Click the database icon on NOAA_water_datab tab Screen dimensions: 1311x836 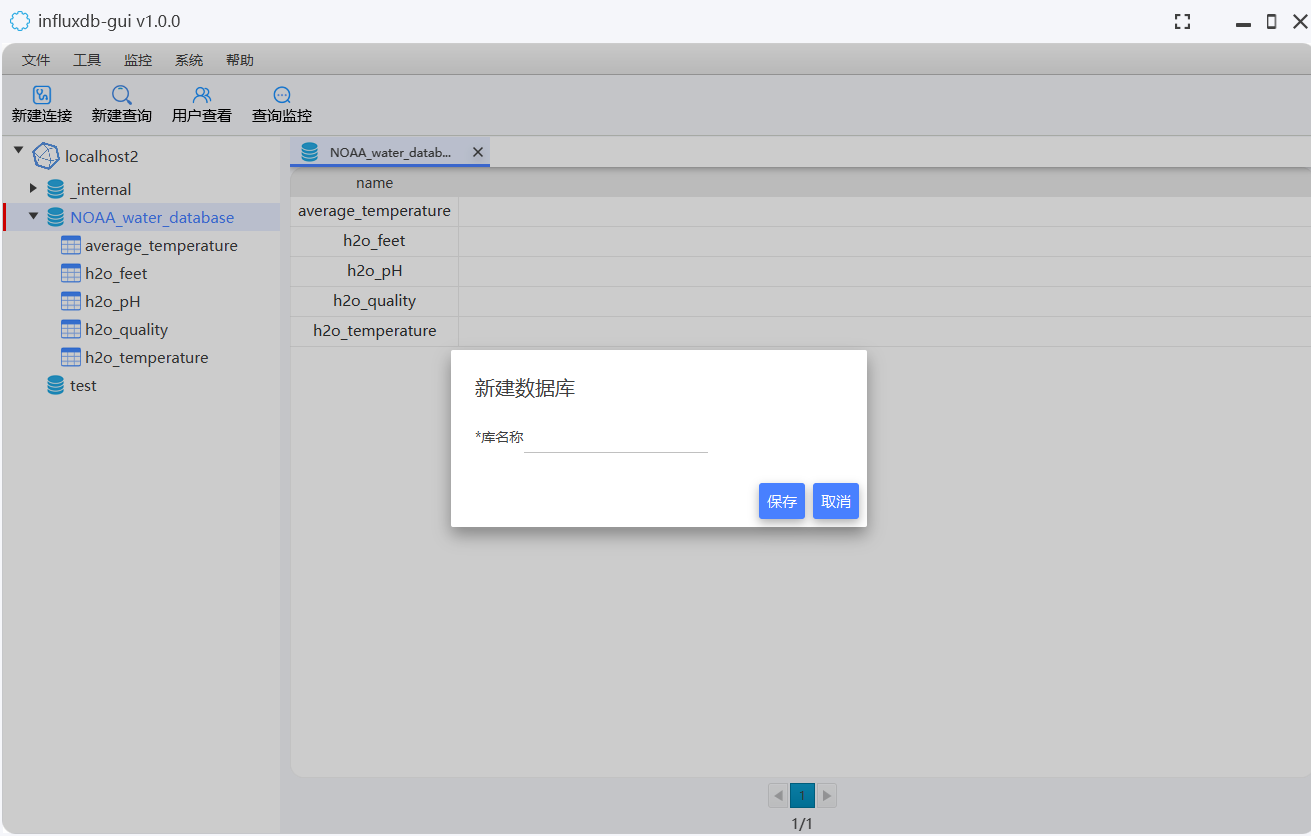coord(310,152)
